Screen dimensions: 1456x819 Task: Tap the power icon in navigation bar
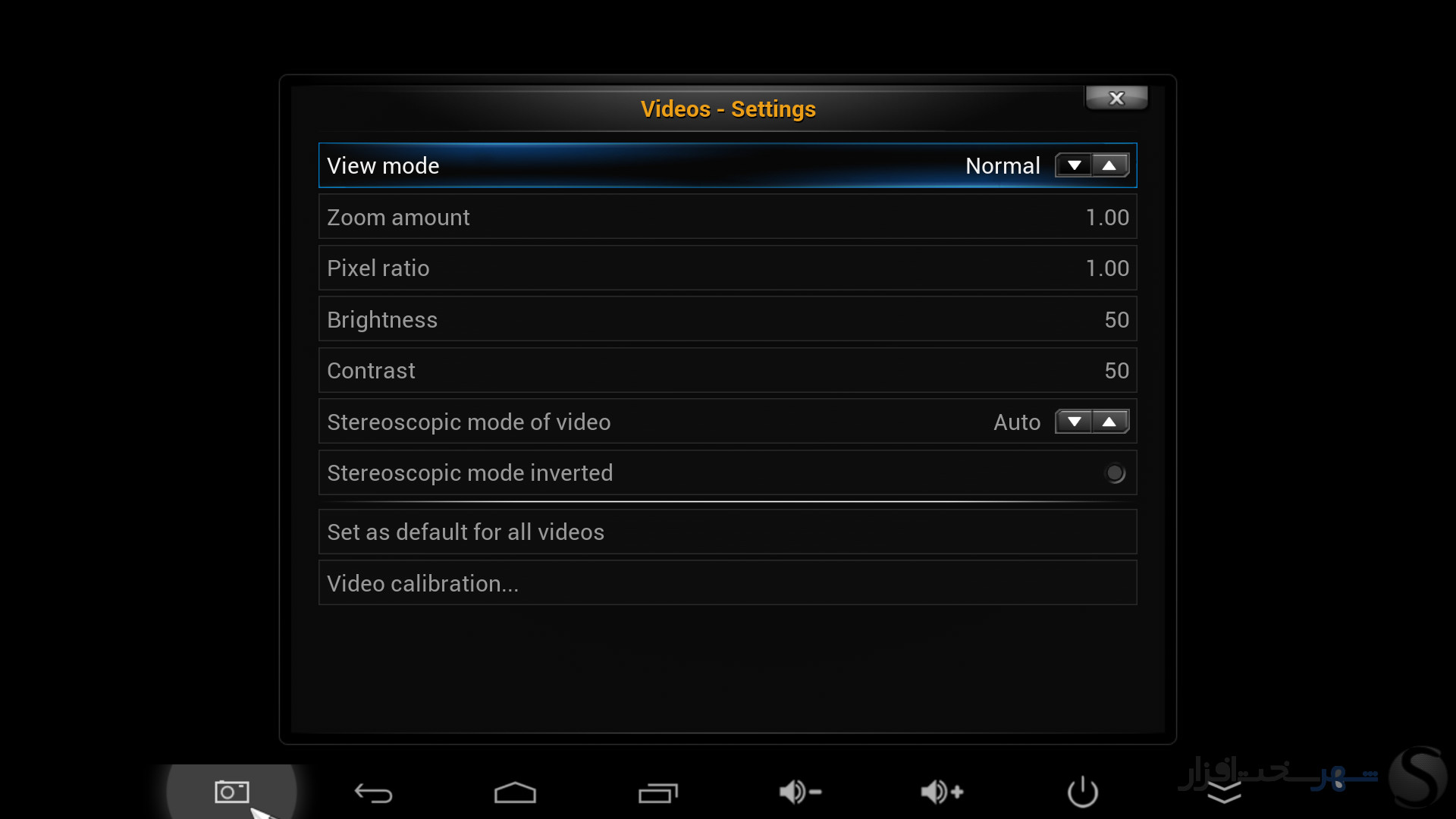[1083, 792]
